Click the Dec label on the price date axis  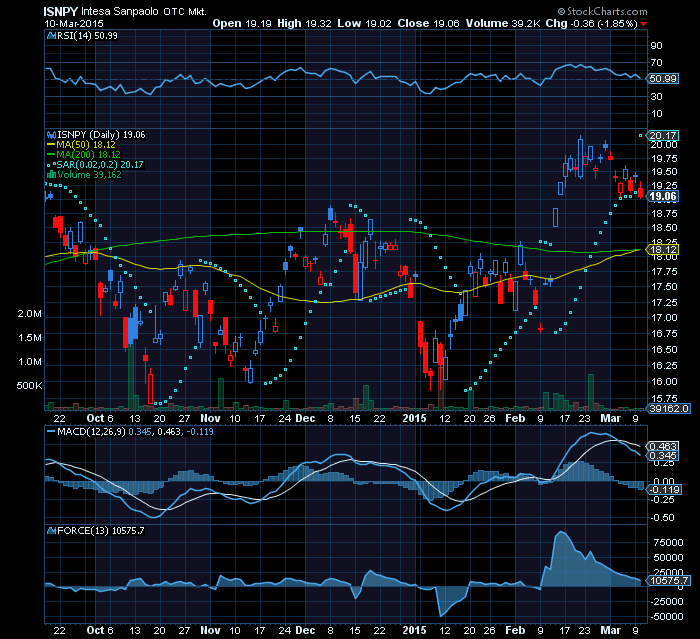pyautogui.click(x=305, y=418)
